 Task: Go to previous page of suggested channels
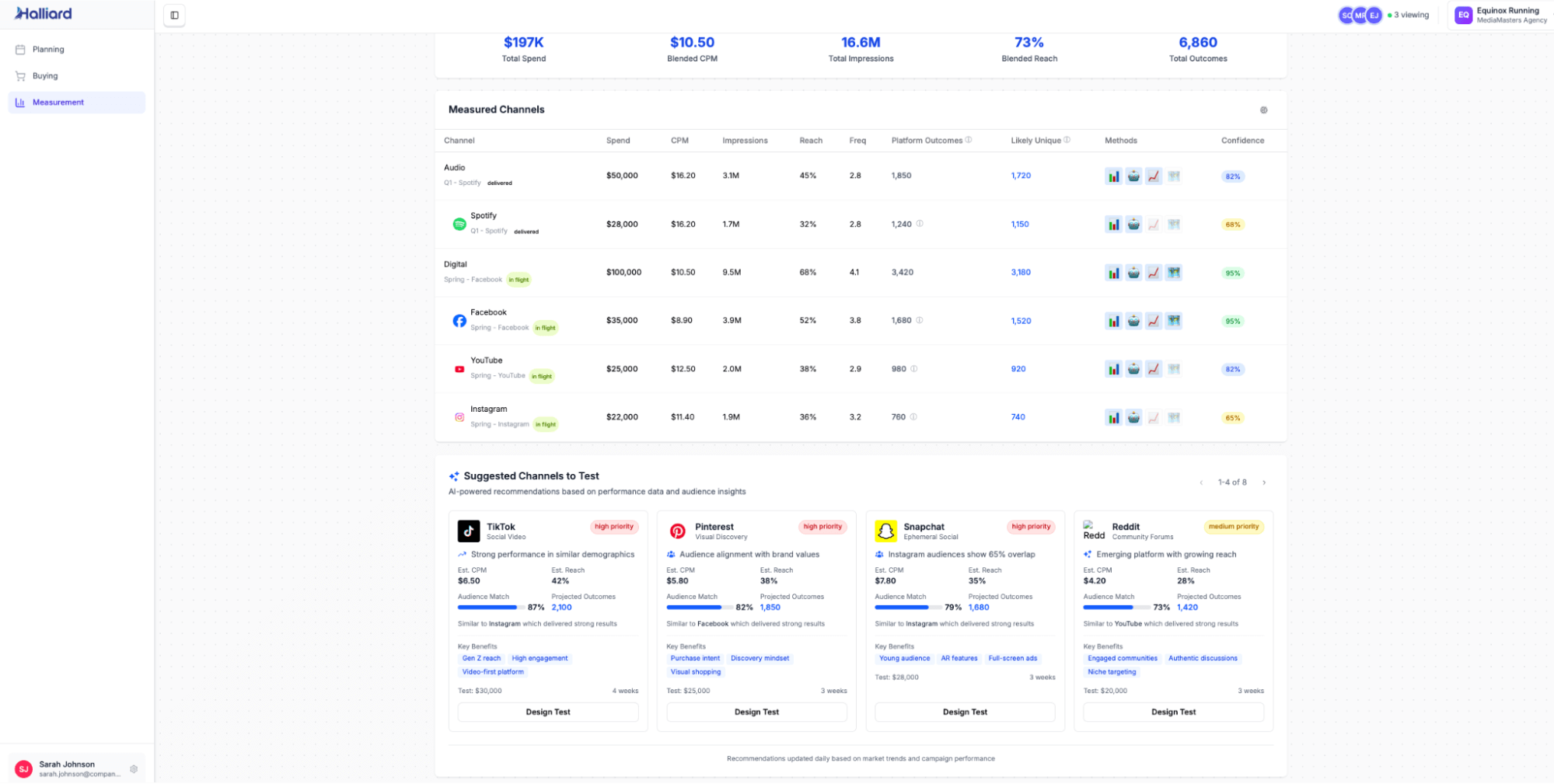click(1201, 483)
